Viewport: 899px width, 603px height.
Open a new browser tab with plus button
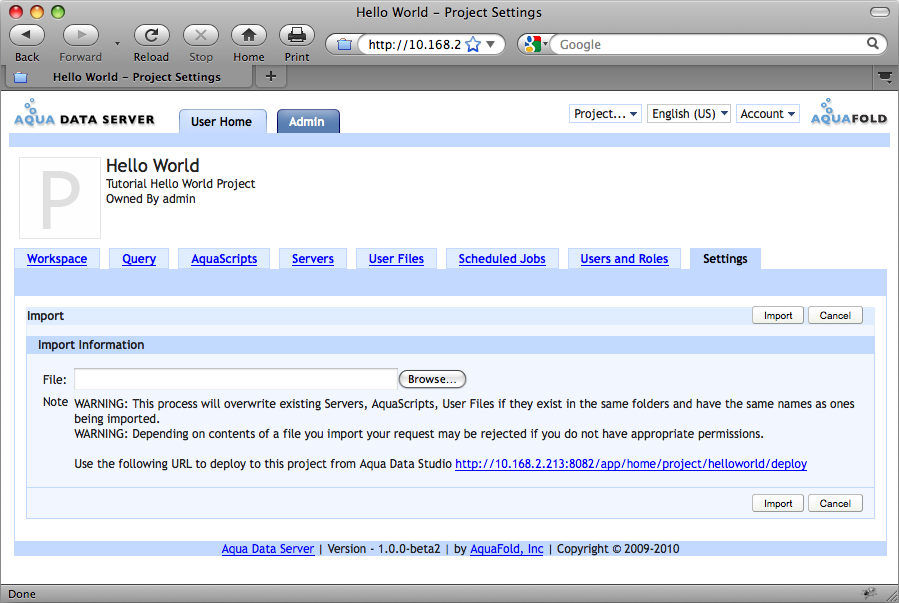271,76
